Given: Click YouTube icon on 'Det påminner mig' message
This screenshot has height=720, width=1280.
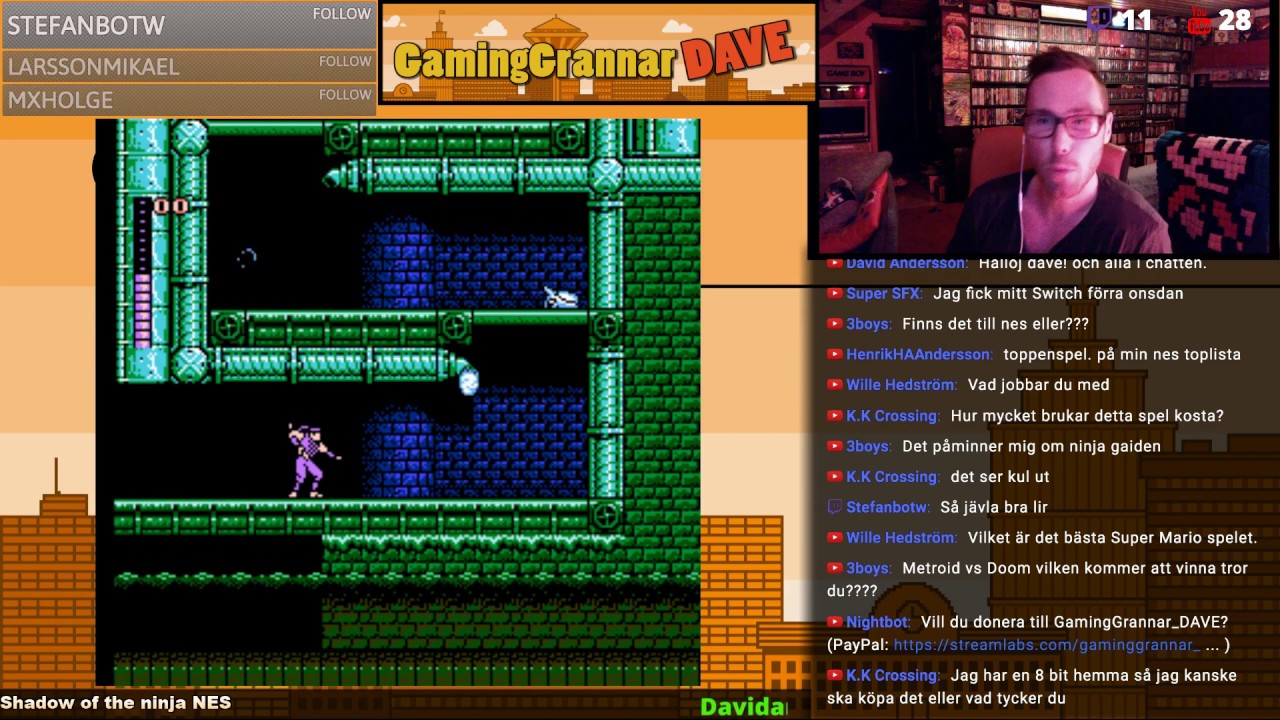Looking at the screenshot, I should tap(834, 446).
